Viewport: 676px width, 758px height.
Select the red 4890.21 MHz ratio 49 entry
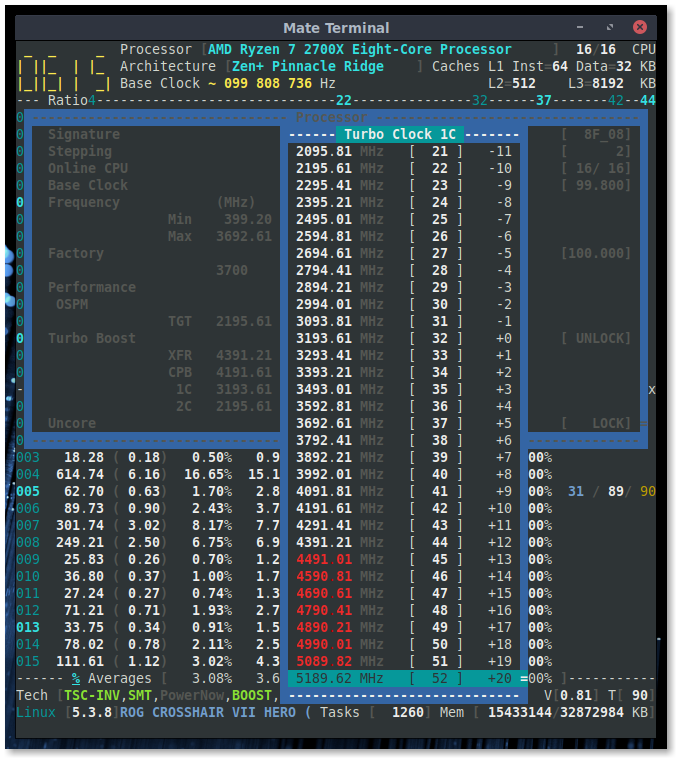[x=404, y=627]
